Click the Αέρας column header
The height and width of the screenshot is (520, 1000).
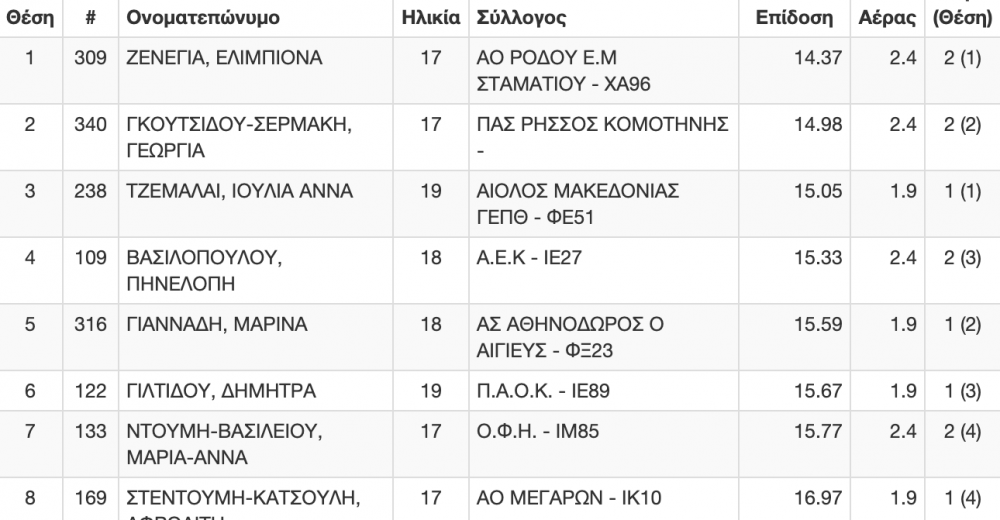887,17
